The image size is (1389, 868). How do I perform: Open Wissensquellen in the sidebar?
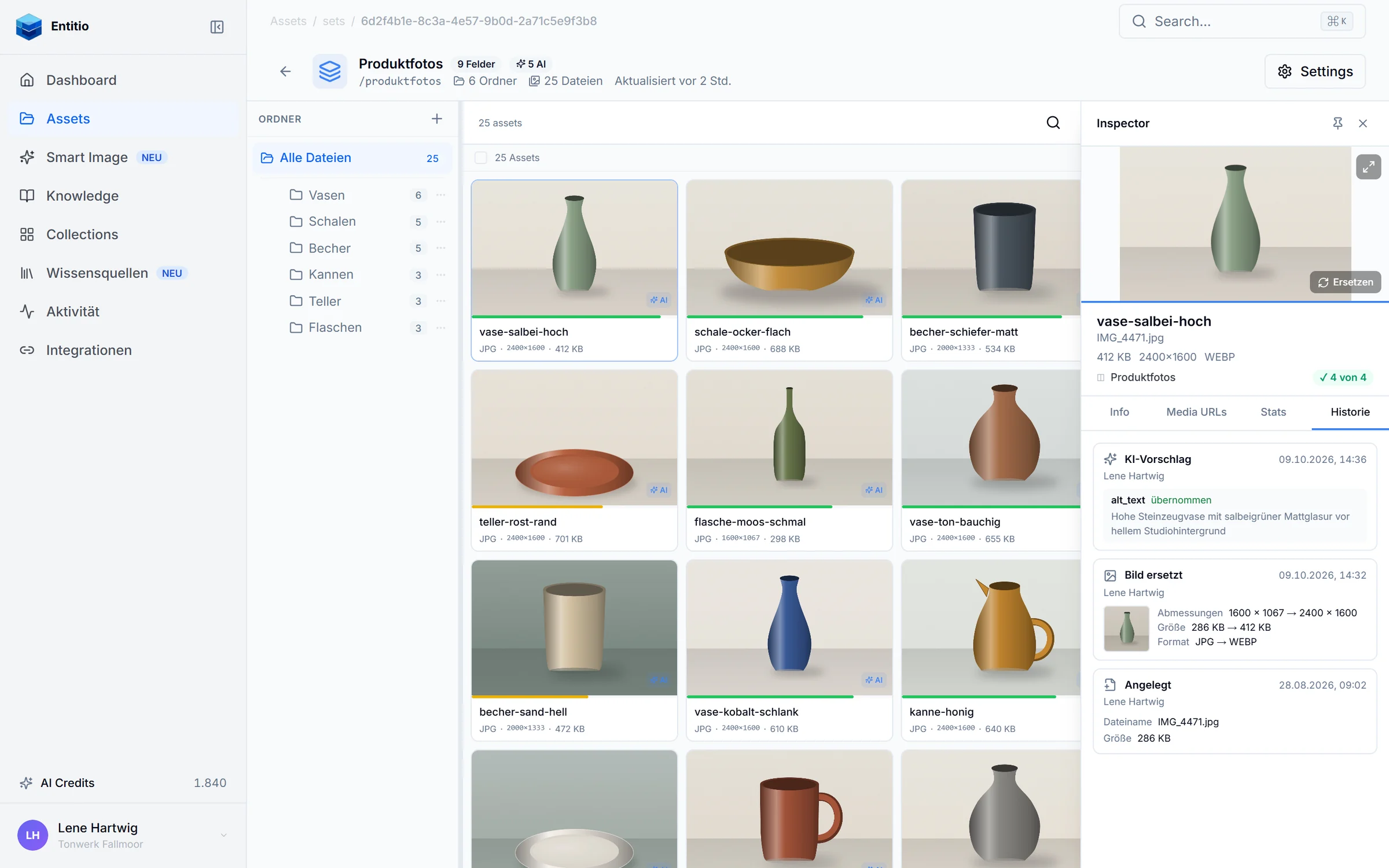click(123, 273)
